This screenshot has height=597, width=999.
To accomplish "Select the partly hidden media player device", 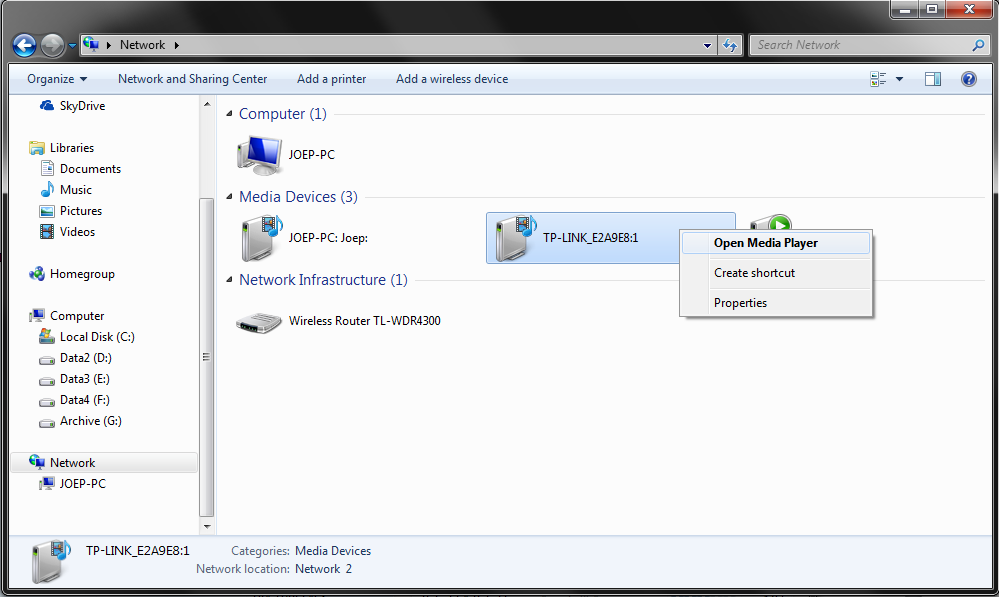I will pos(772,223).
